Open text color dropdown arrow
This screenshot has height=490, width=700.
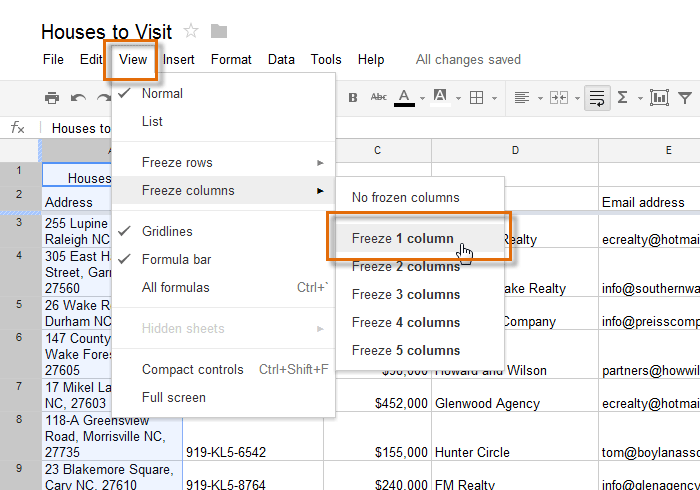click(422, 99)
